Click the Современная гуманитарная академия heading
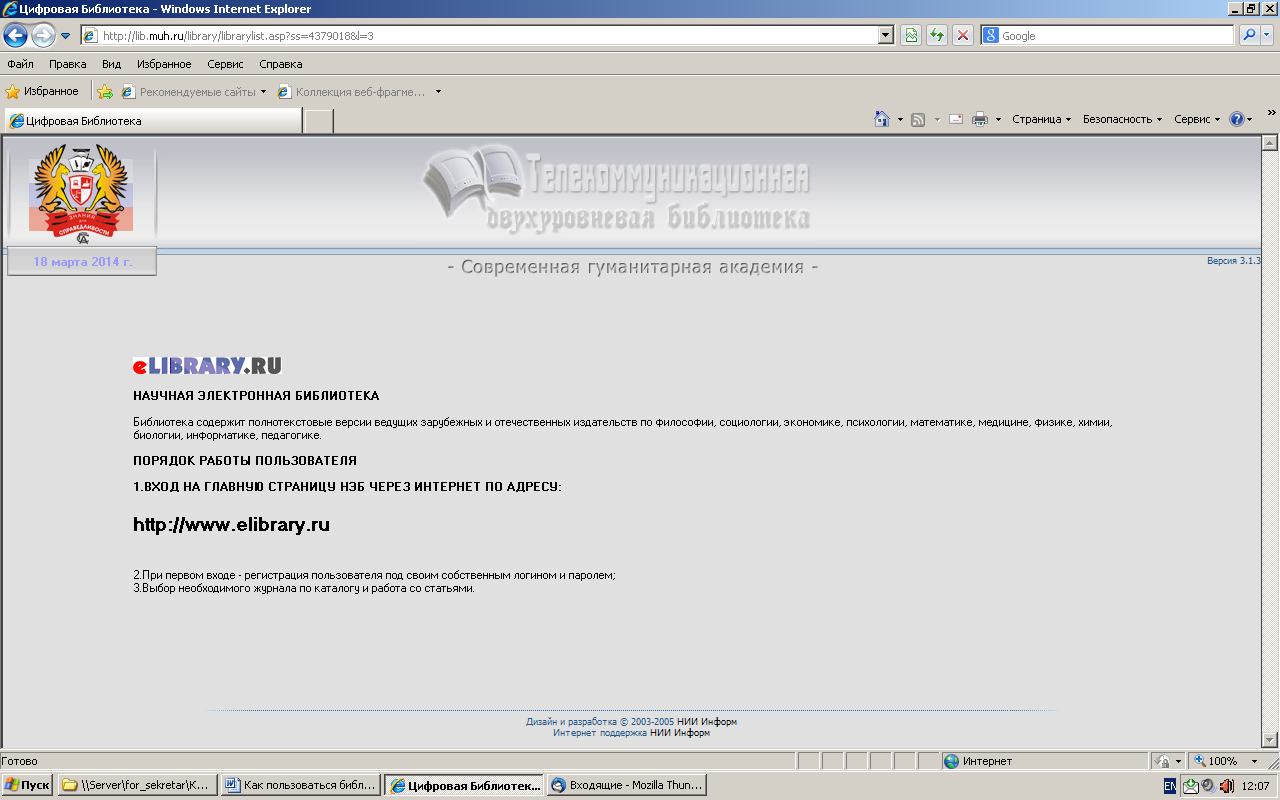 pos(632,267)
